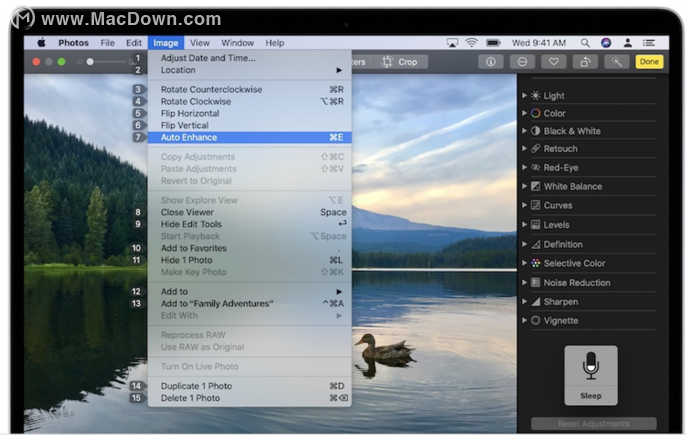
Task: Expand the Sharpen section
Action: pyautogui.click(x=524, y=301)
